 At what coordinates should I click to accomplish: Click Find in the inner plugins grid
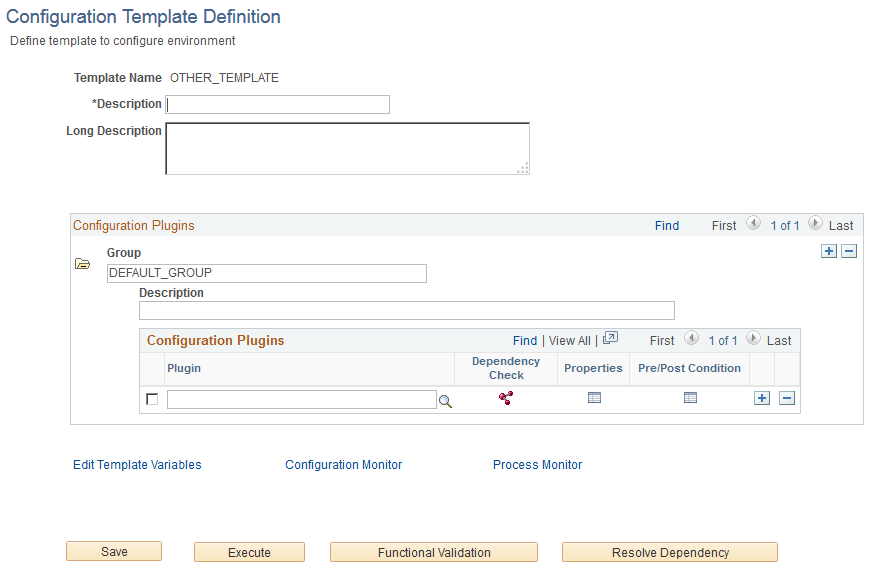525,341
